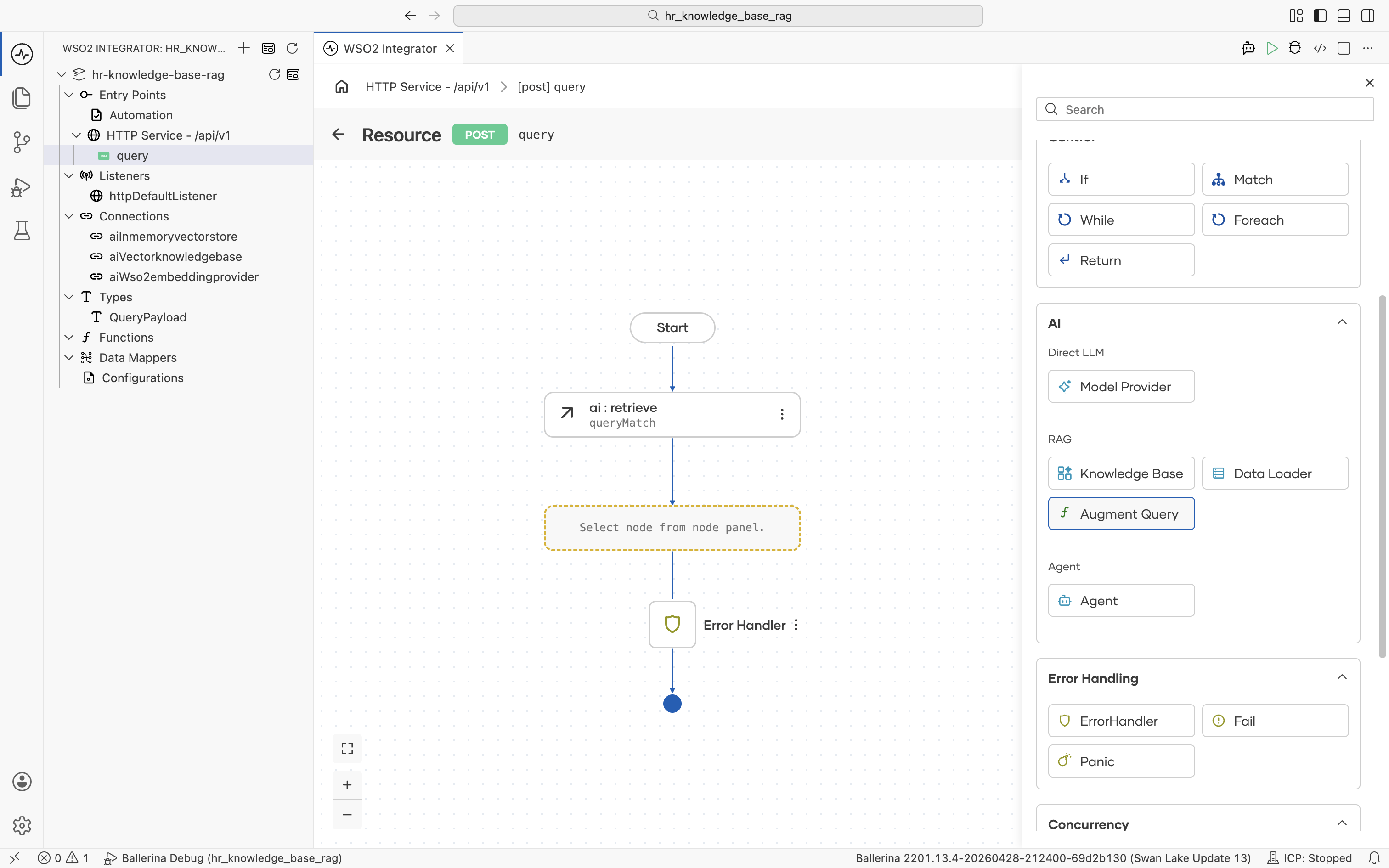The height and width of the screenshot is (868, 1389).
Task: Add a Match control node
Action: pos(1275,179)
